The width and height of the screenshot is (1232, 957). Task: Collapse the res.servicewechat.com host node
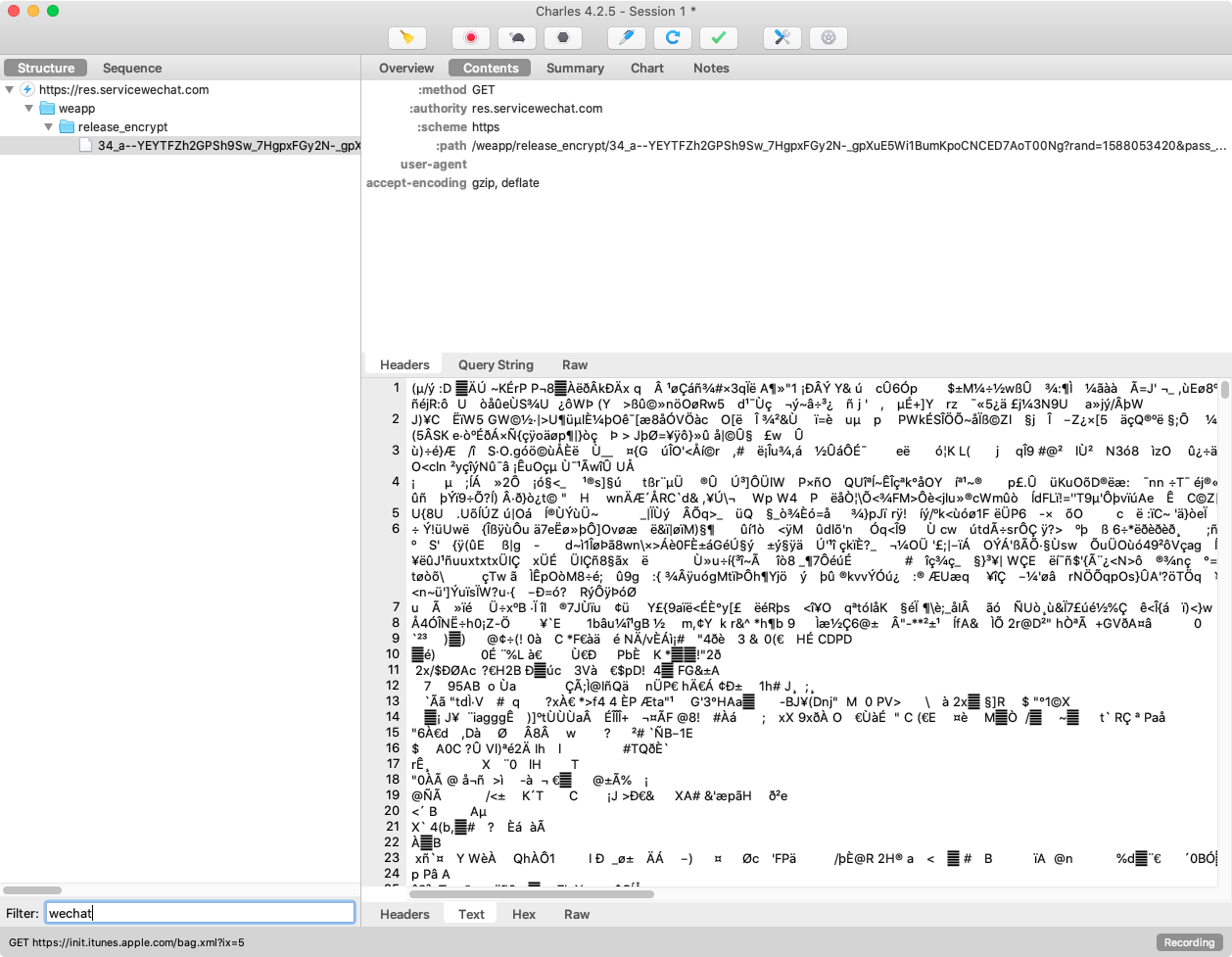pyautogui.click(x=10, y=89)
